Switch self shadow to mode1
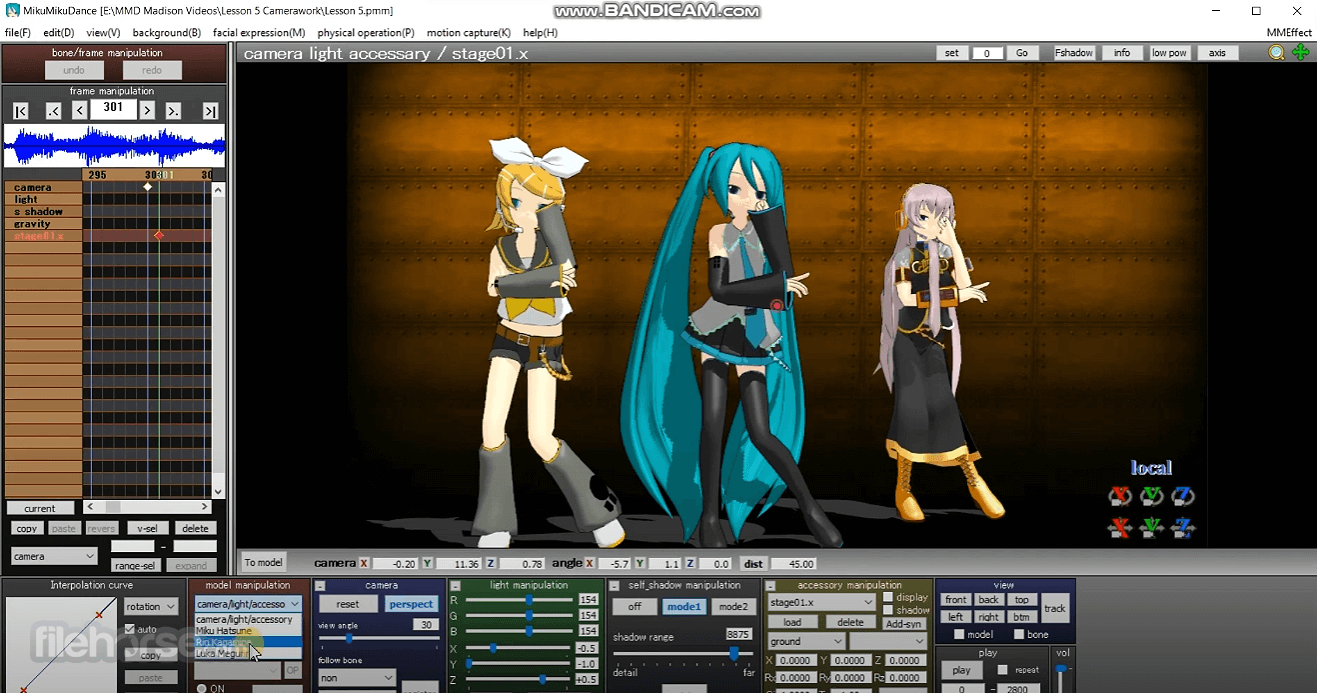 tap(685, 606)
